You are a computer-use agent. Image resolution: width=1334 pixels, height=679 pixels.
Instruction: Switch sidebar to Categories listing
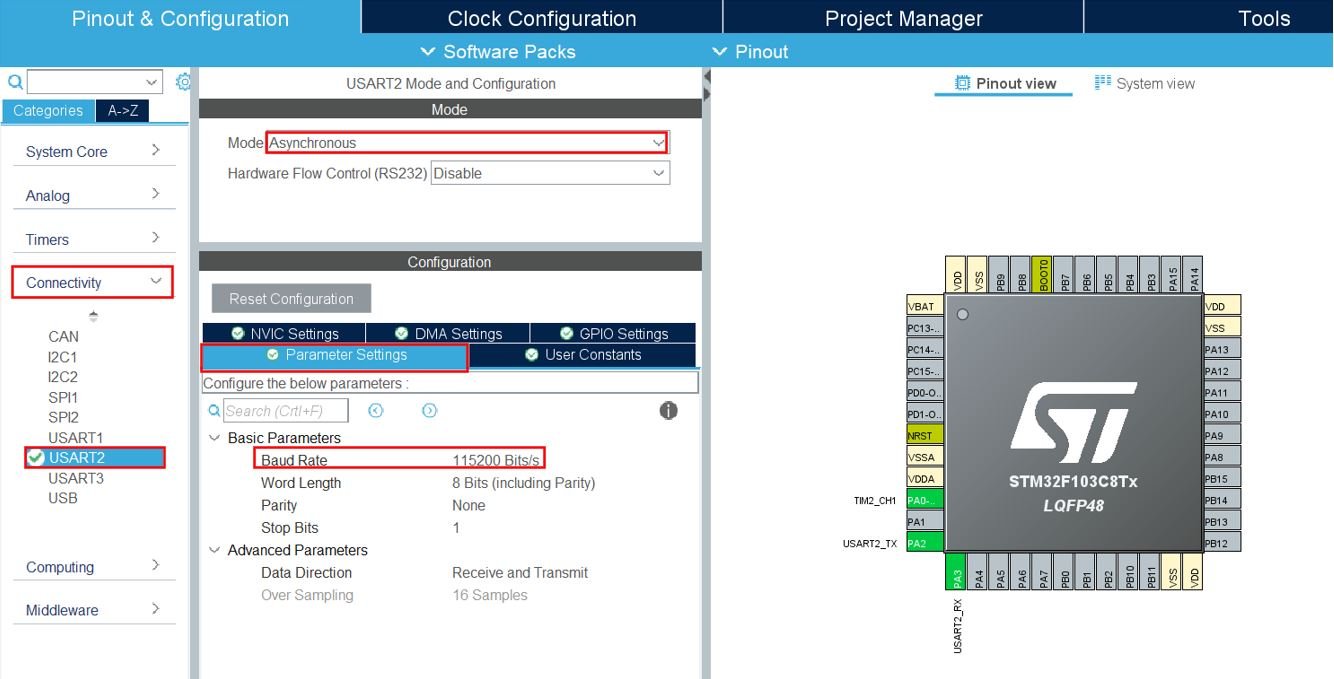click(x=48, y=111)
